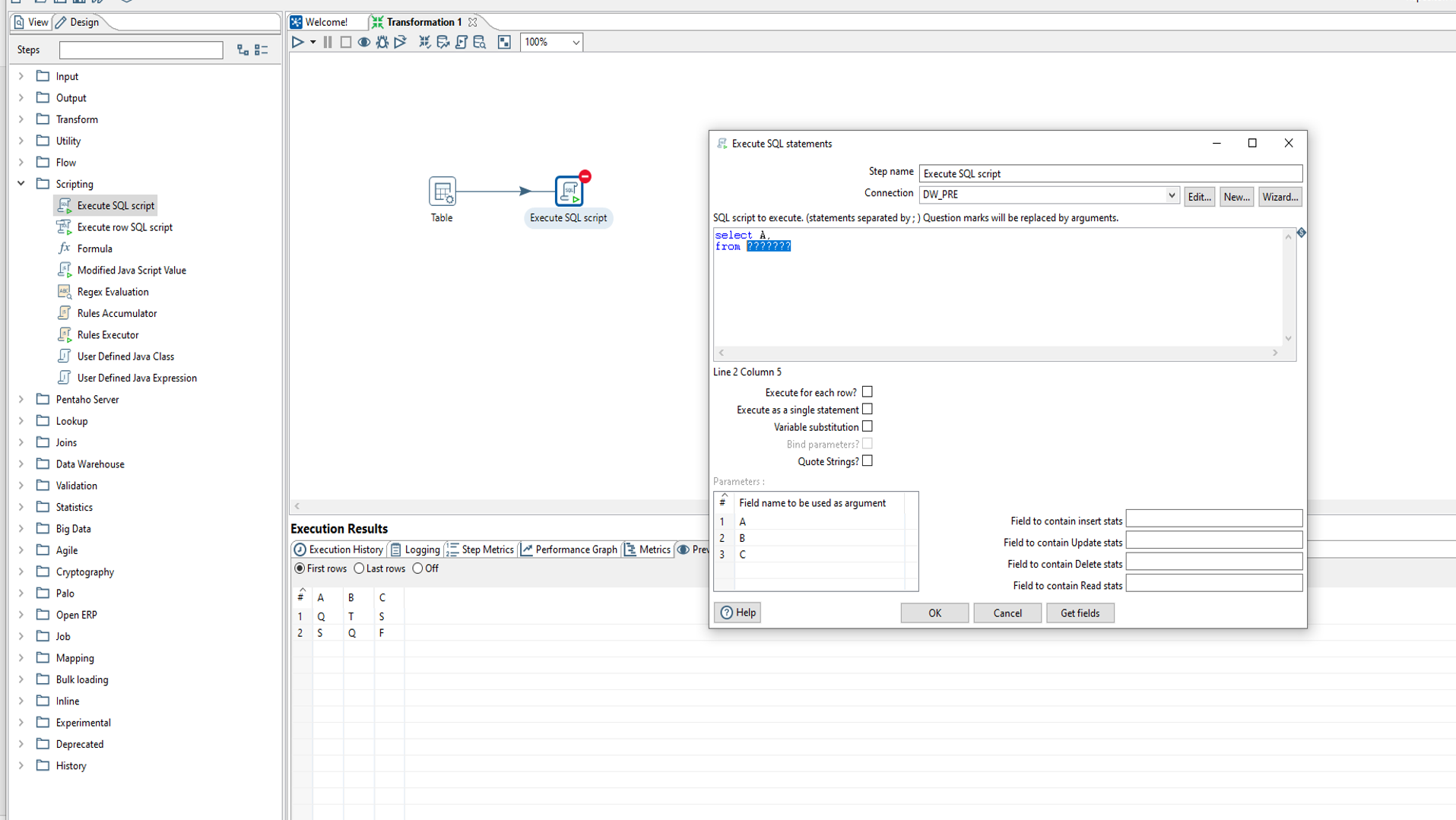Click the Formula step in Scripting
The image size is (1456, 820).
click(x=94, y=249)
